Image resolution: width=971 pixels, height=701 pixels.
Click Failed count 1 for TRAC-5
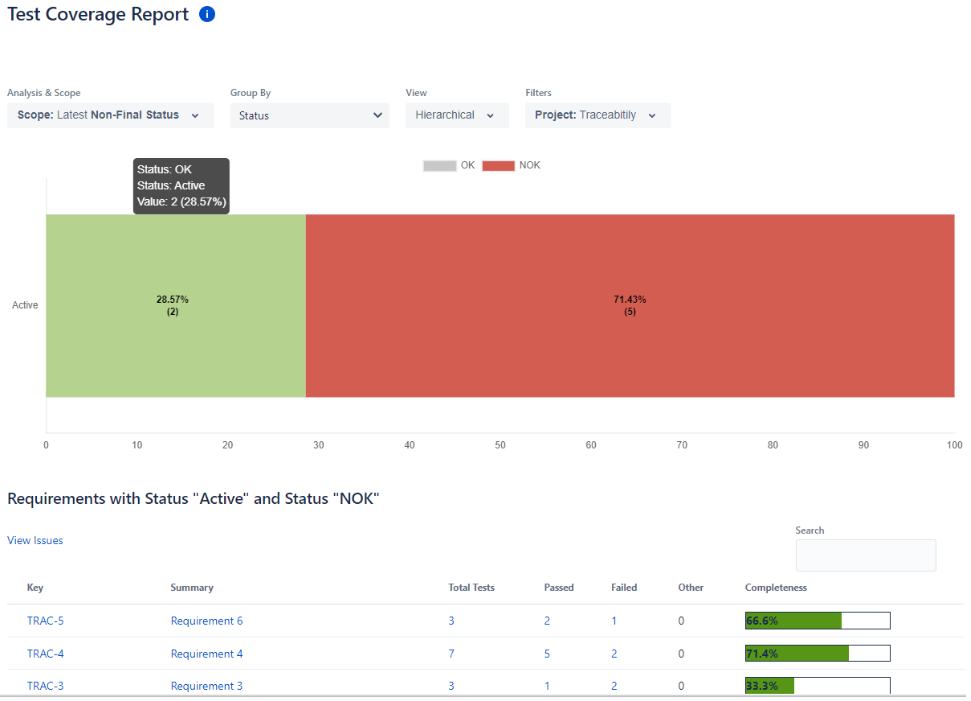(x=614, y=620)
